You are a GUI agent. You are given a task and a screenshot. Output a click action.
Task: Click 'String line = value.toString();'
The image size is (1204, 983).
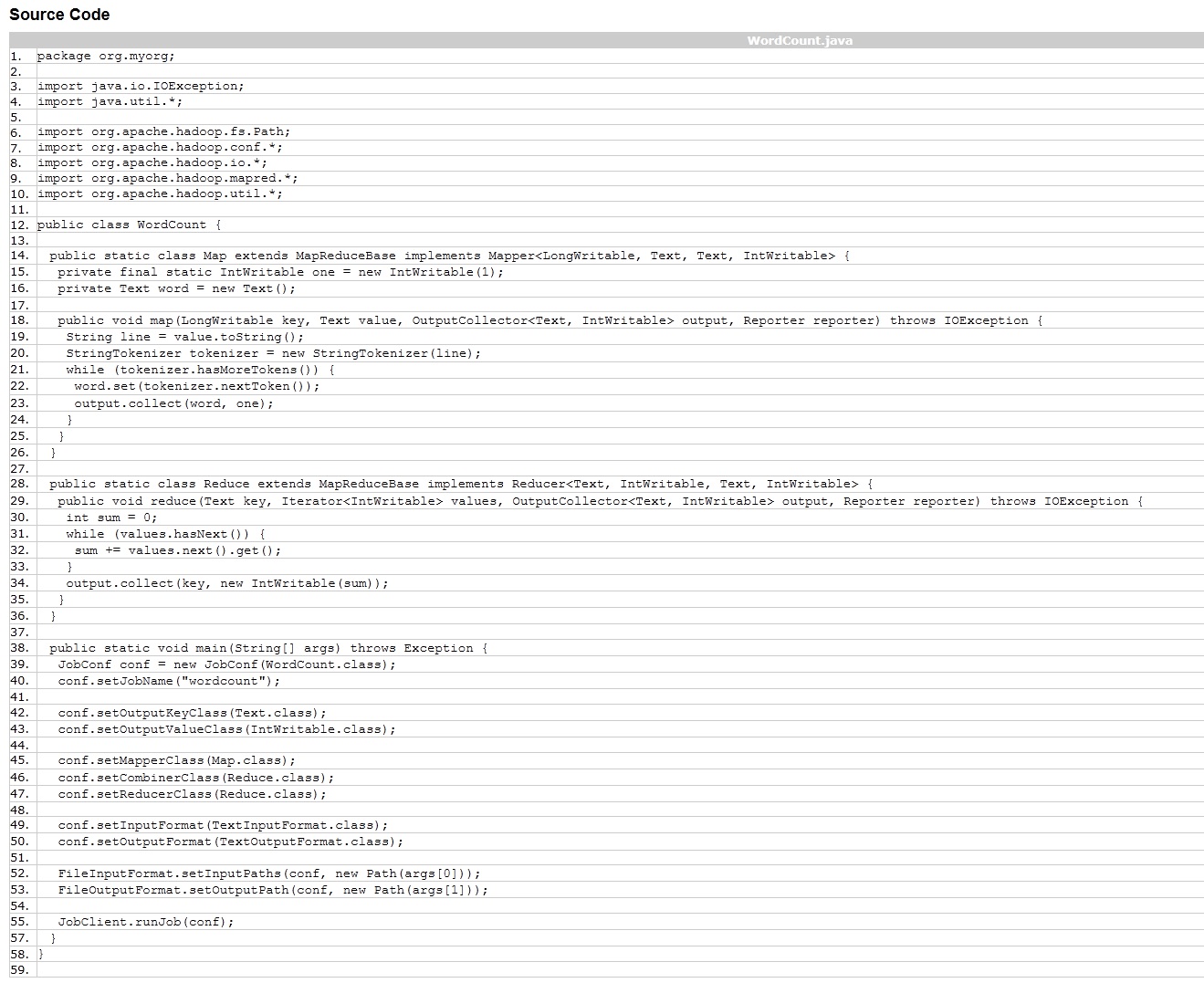coord(184,337)
